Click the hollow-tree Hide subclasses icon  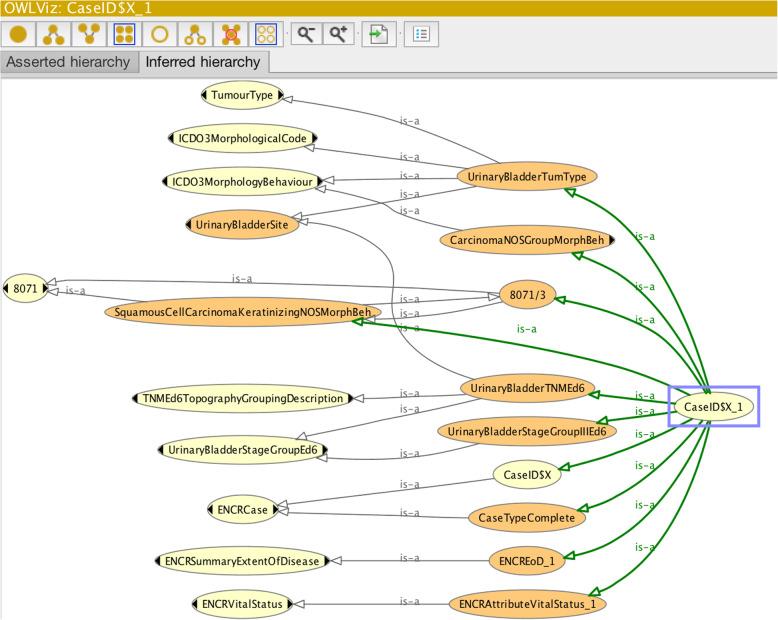pos(195,33)
